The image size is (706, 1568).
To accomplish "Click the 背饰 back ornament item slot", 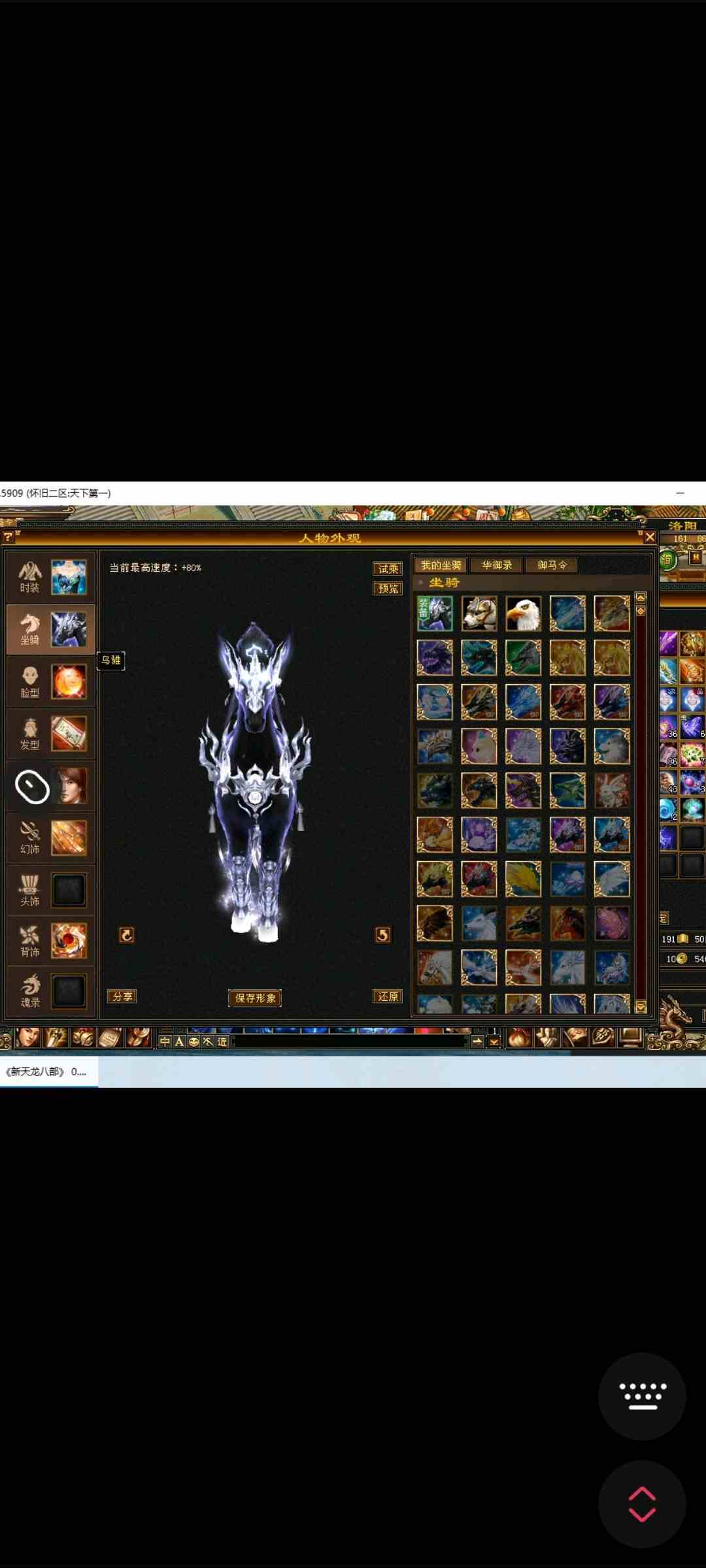I will click(x=69, y=941).
